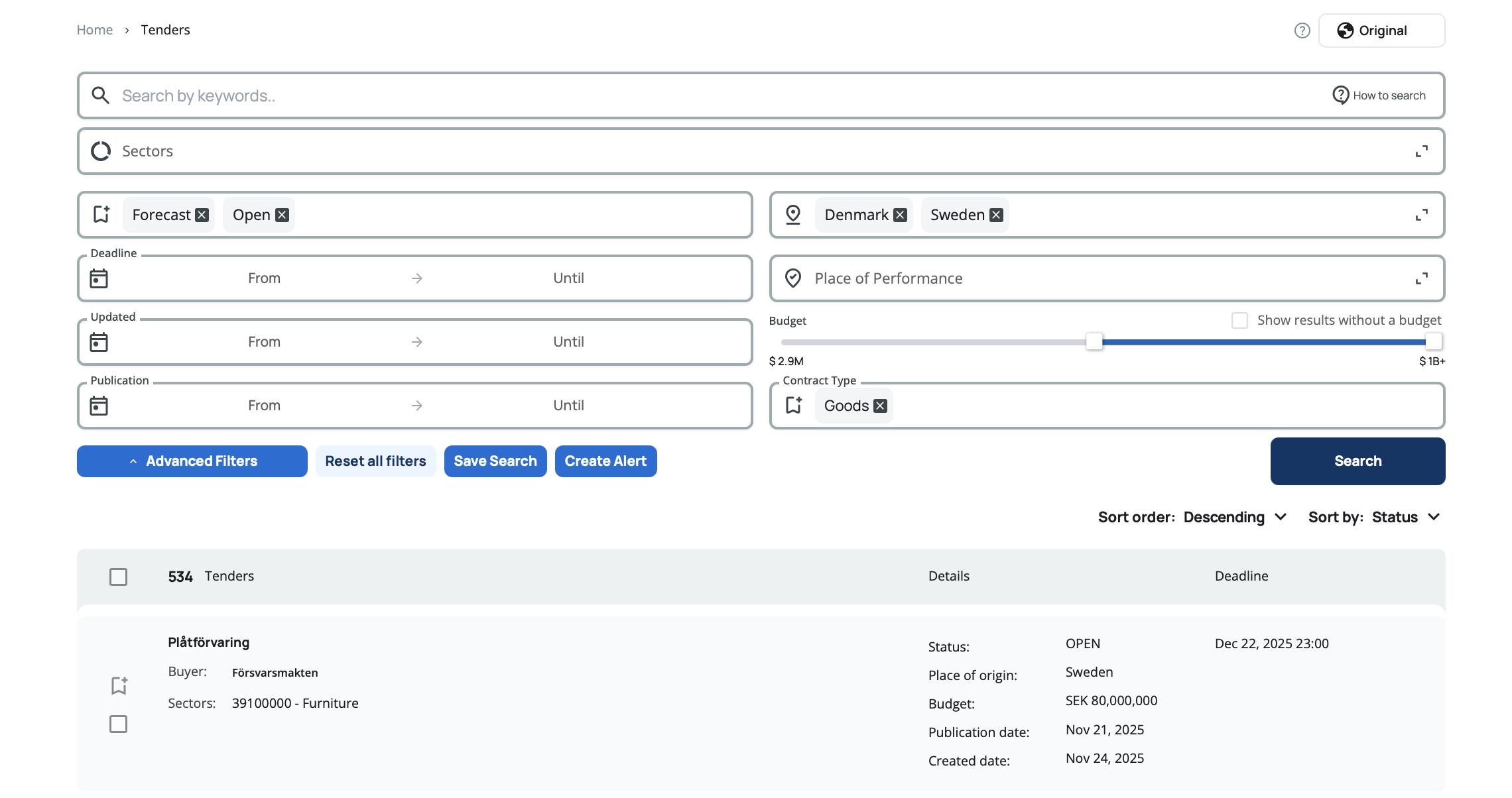This screenshot has height=798, width=1512.
Task: Enable Show results without a budget
Action: coord(1239,320)
